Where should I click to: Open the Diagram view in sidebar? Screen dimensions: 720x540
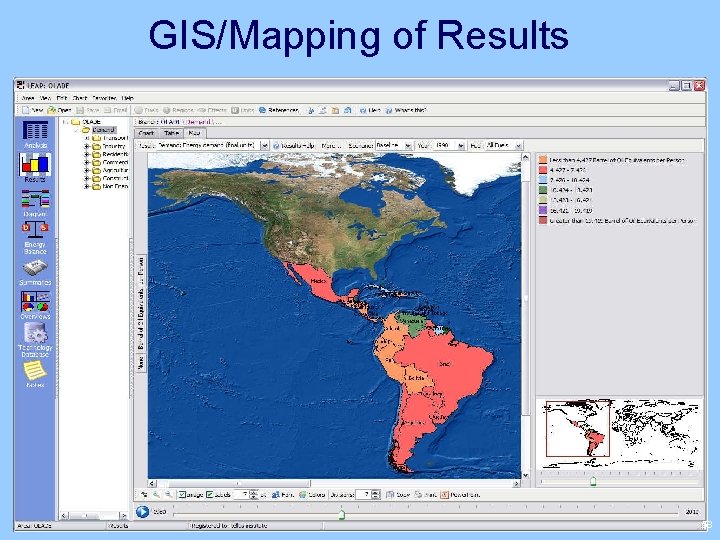point(35,203)
